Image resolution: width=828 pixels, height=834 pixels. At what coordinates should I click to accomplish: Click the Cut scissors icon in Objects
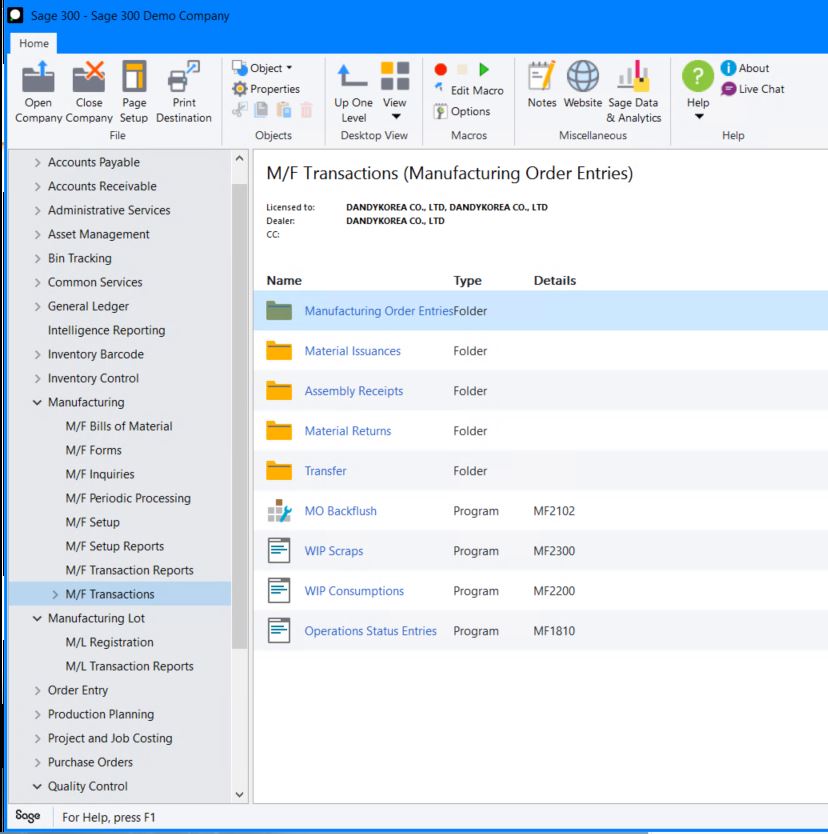point(240,110)
